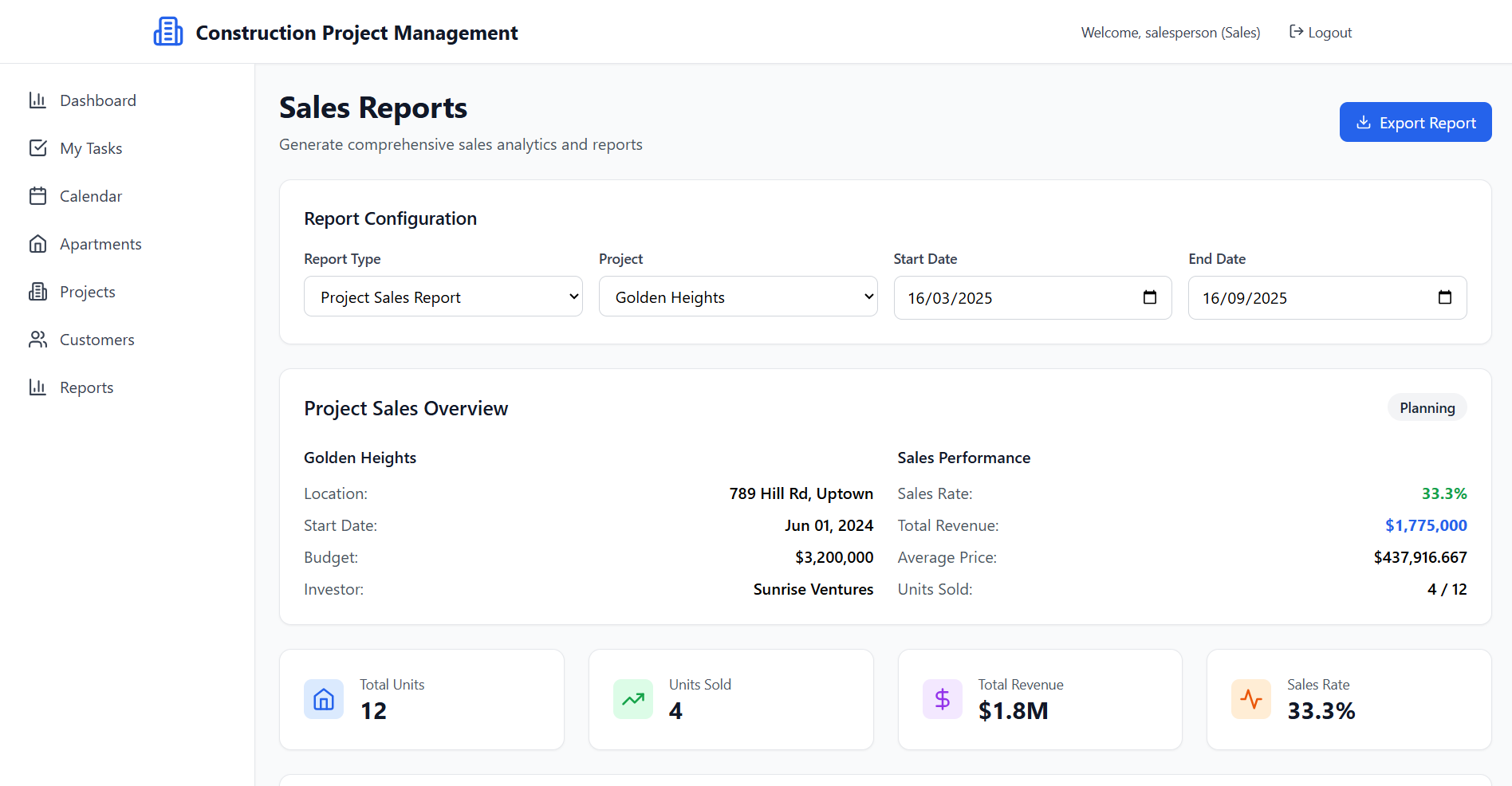Open the Report Type dropdown
This screenshot has height=786, width=1512.
[443, 297]
